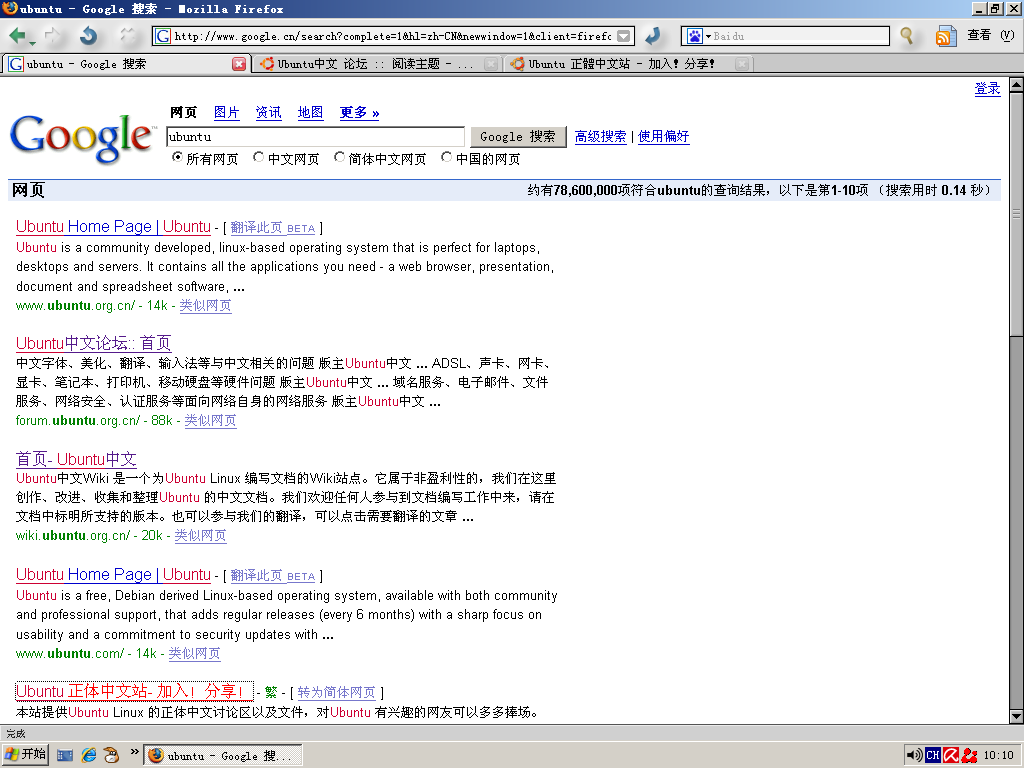Viewport: 1024px width, 768px height.
Task: Click the red messenger people tray icon
Action: tap(970, 756)
